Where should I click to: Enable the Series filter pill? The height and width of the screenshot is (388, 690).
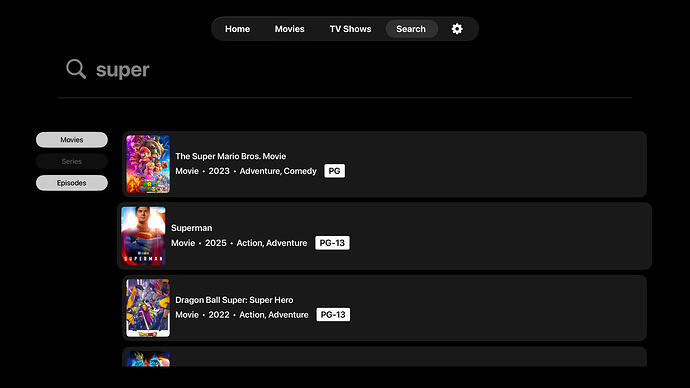(72, 161)
